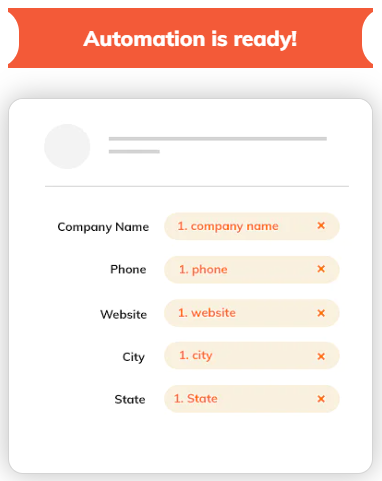Screen dimensions: 382x481
Task: Click the '1. State' mapped field
Action: click(x=252, y=399)
